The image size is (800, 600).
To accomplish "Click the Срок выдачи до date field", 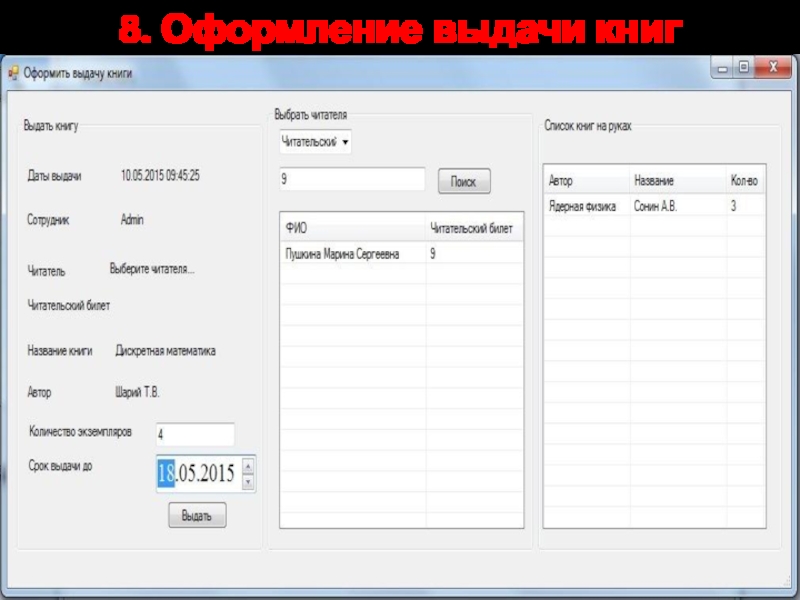I will [x=198, y=473].
